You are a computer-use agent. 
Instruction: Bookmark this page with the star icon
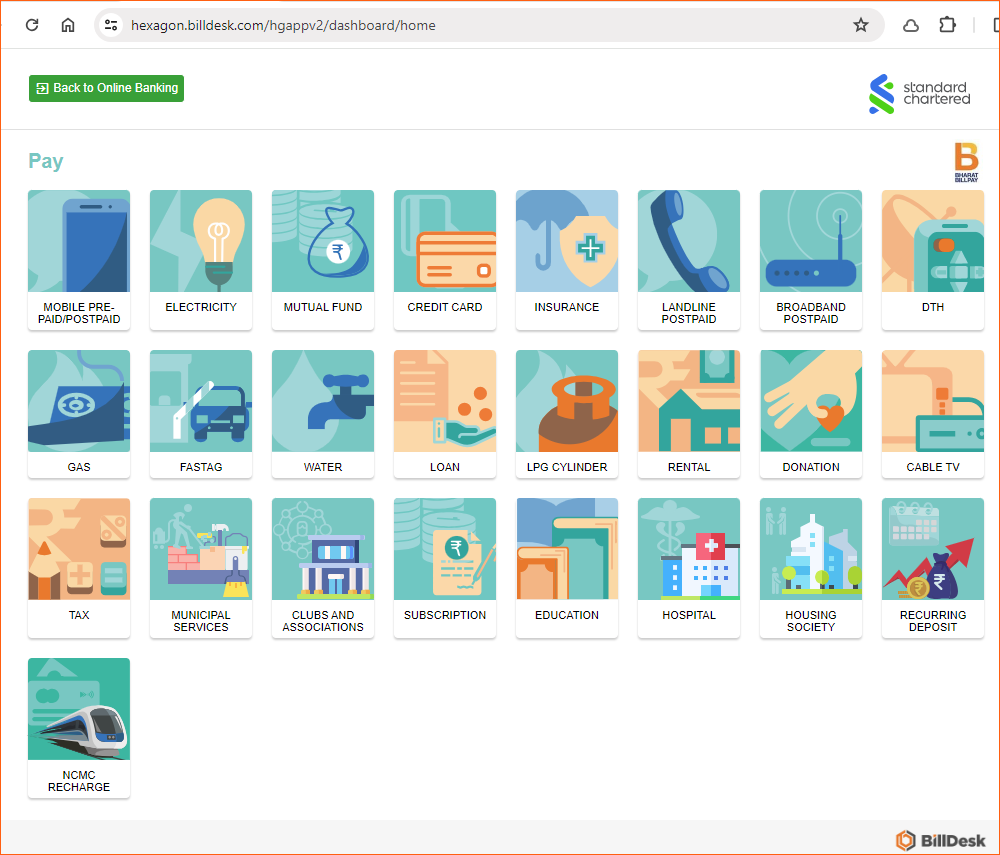861,25
